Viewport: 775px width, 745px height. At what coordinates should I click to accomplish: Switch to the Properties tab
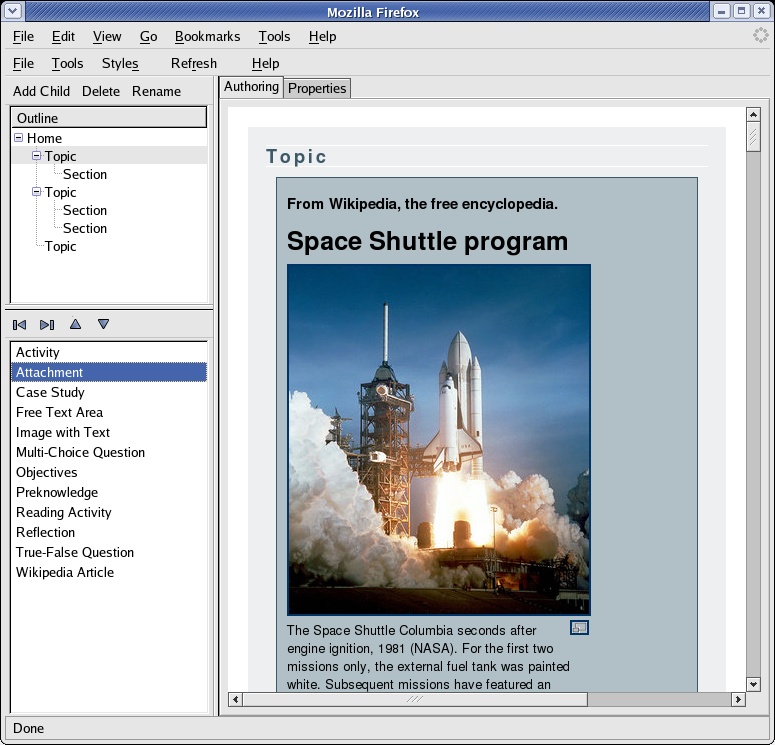click(317, 88)
